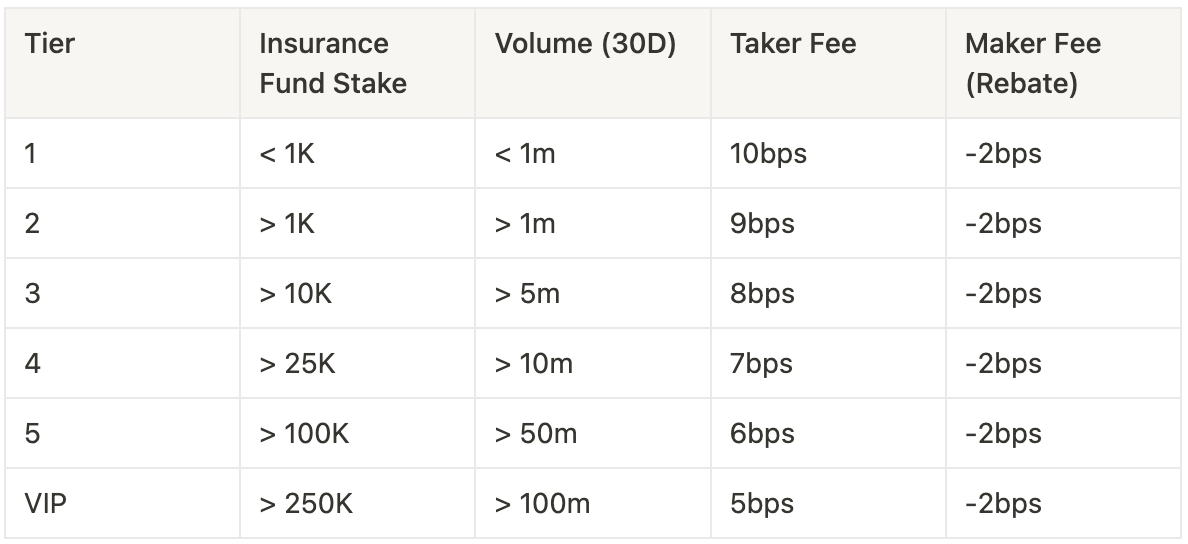Click the Maker Fee (Rebate) header
This screenshot has width=1188, height=544.
click(1032, 63)
